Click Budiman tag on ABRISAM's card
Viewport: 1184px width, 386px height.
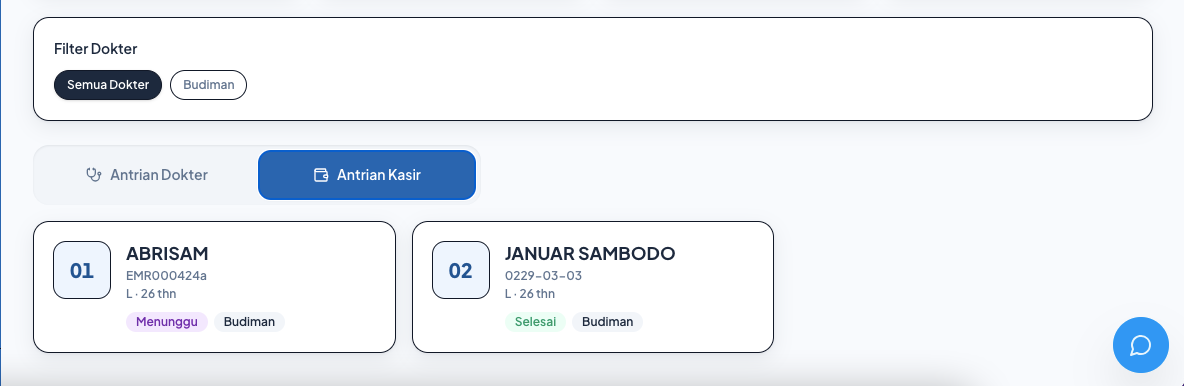pos(249,322)
